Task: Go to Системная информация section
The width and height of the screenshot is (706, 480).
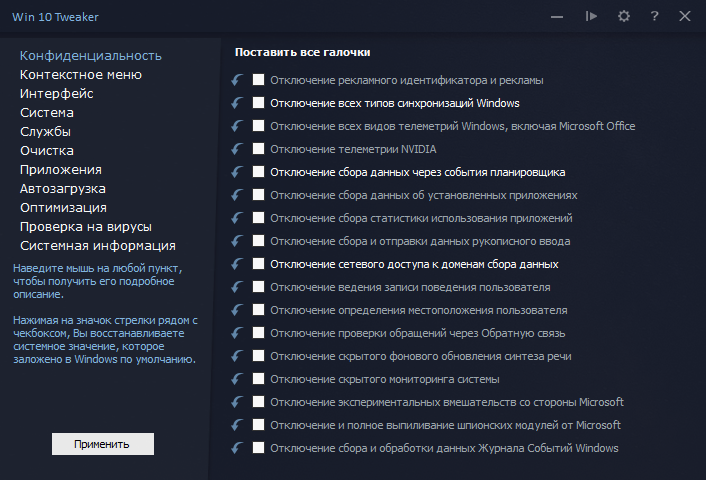Action: pyautogui.click(x=98, y=245)
